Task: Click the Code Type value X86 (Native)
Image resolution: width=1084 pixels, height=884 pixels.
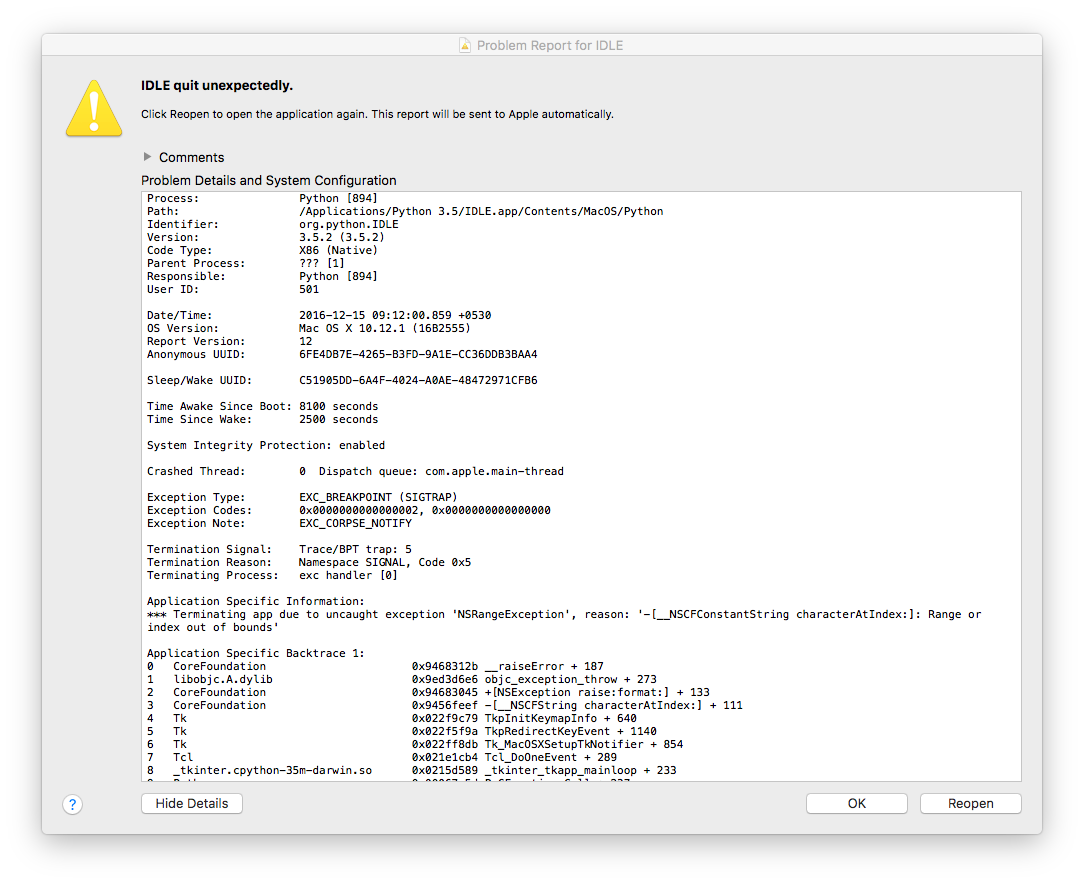Action: pos(338,250)
